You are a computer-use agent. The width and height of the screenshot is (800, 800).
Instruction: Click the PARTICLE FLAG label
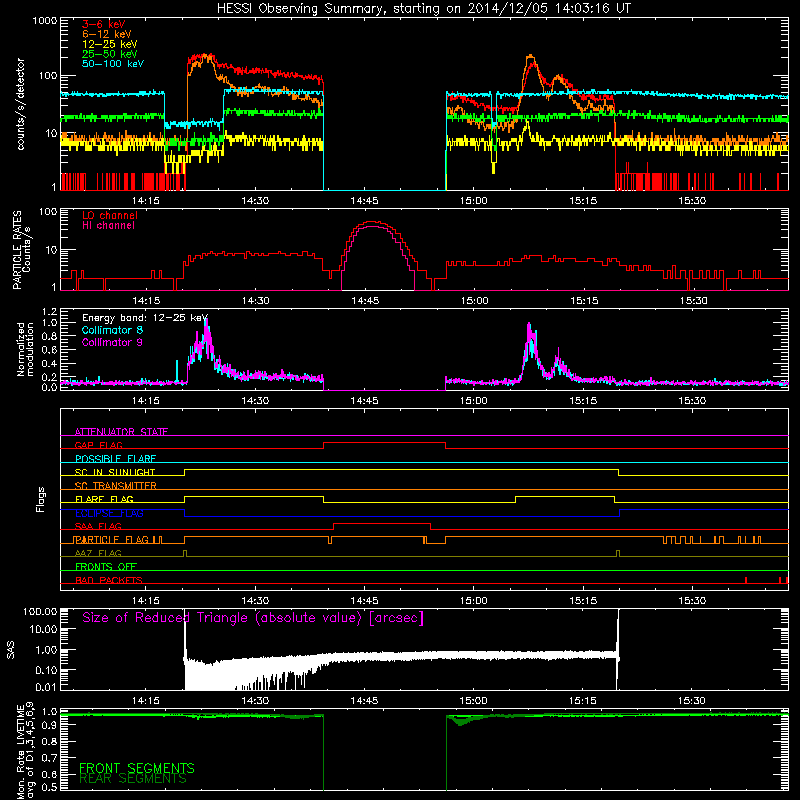[112, 539]
